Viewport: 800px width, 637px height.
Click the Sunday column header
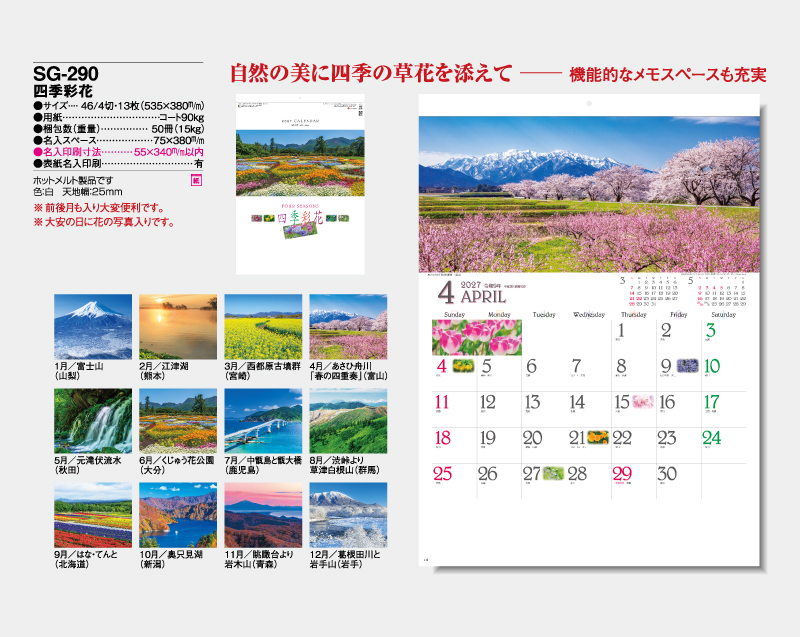point(455,315)
